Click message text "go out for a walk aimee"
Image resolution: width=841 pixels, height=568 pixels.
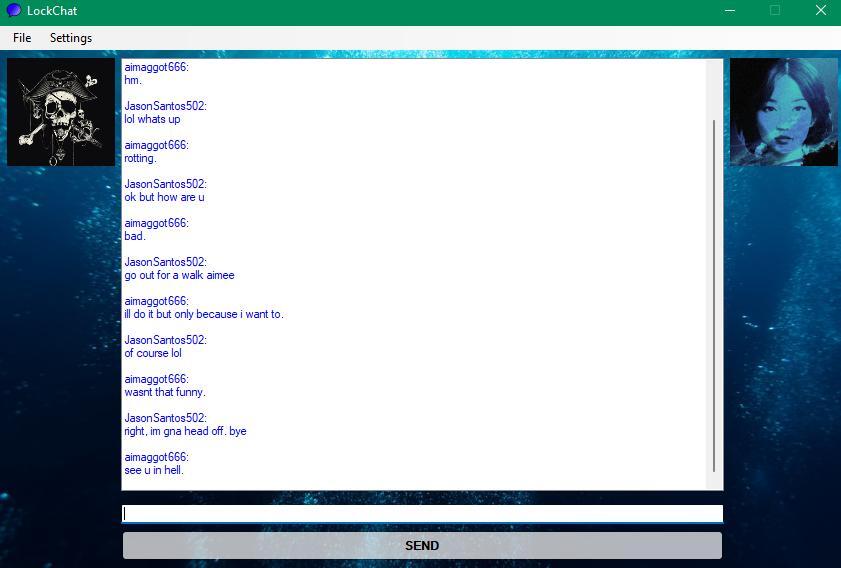[x=179, y=275]
